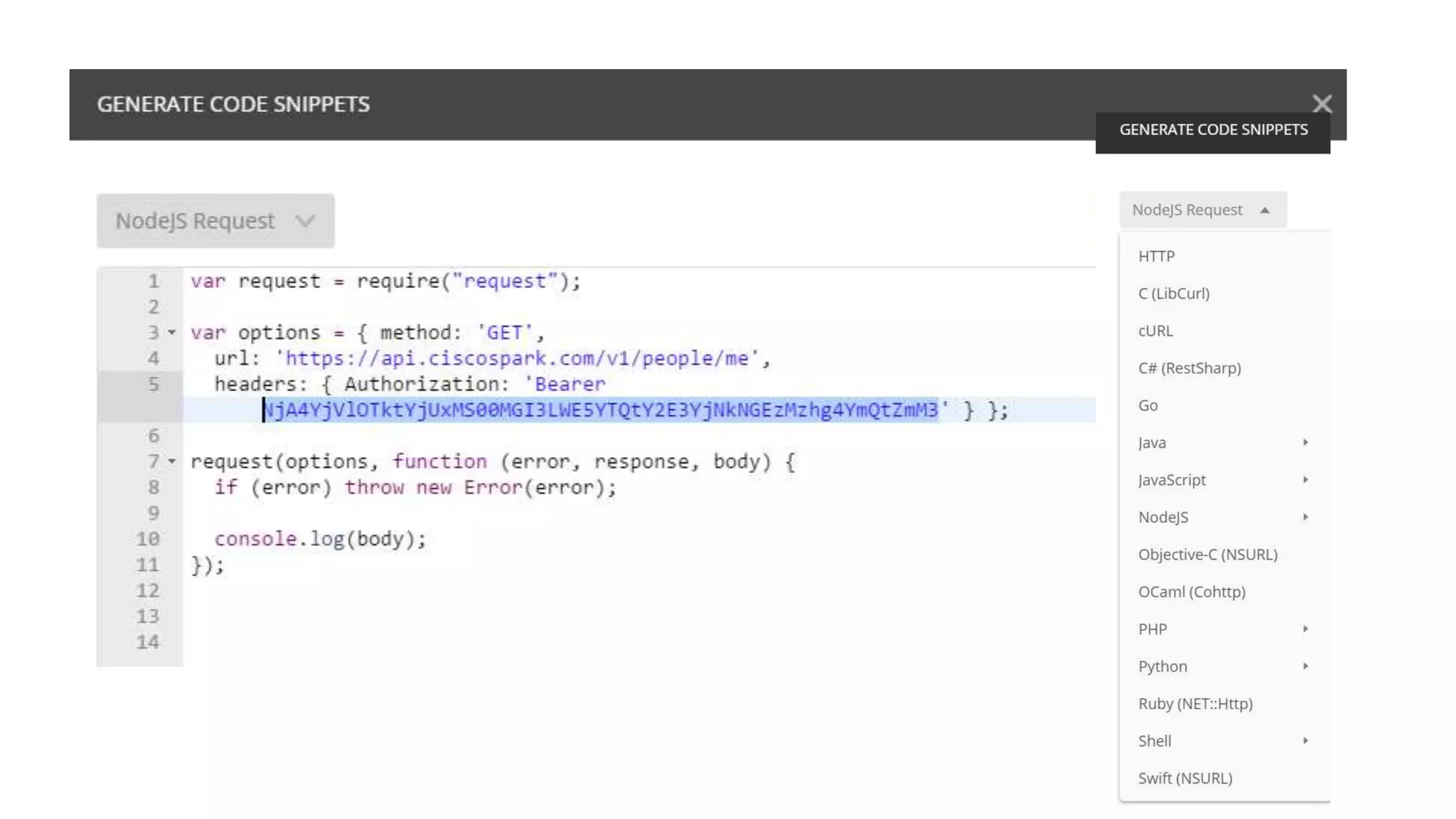Select Objective-C (NSURL) option
The height and width of the screenshot is (819, 1456).
tap(1207, 555)
